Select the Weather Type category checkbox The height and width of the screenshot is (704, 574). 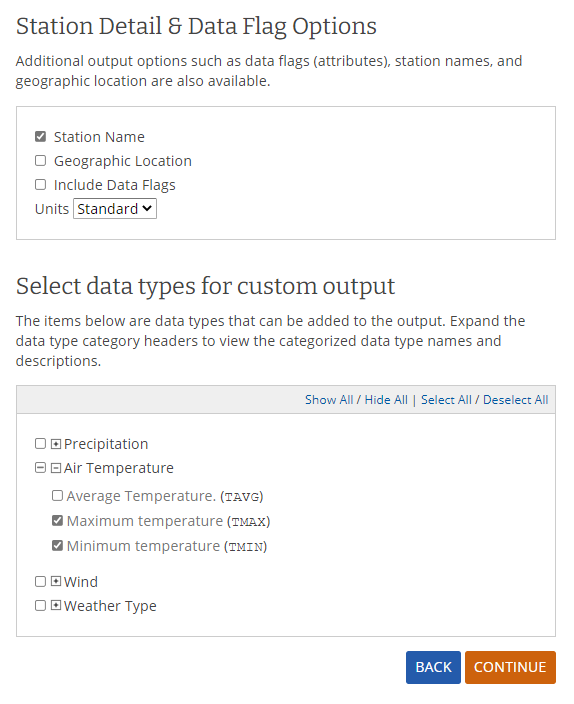40,606
